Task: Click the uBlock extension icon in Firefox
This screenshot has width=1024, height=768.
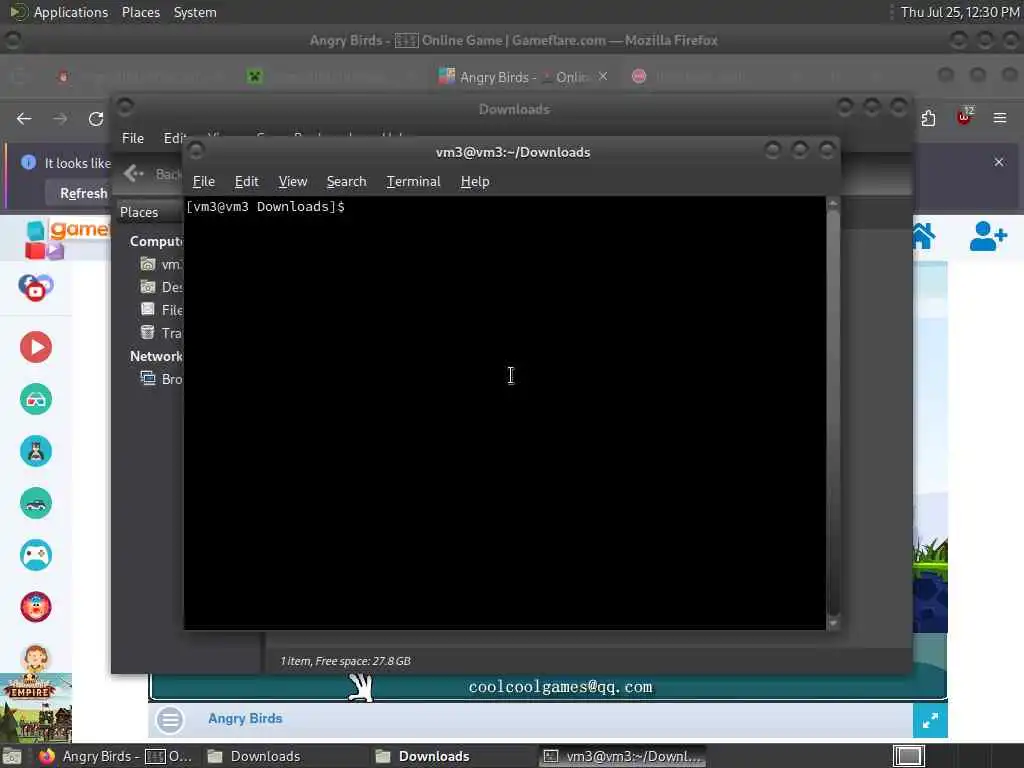Action: pyautogui.click(x=964, y=116)
